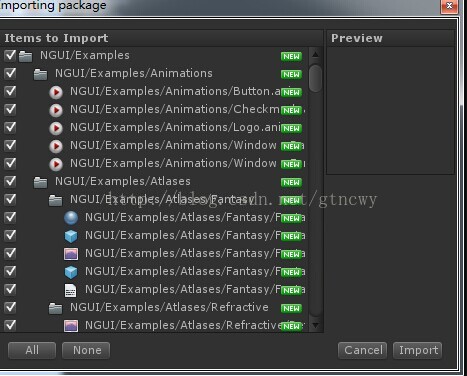Select the NGUI/Examples/Animations row label
Image resolution: width=467 pixels, height=376 pixels.
point(134,73)
